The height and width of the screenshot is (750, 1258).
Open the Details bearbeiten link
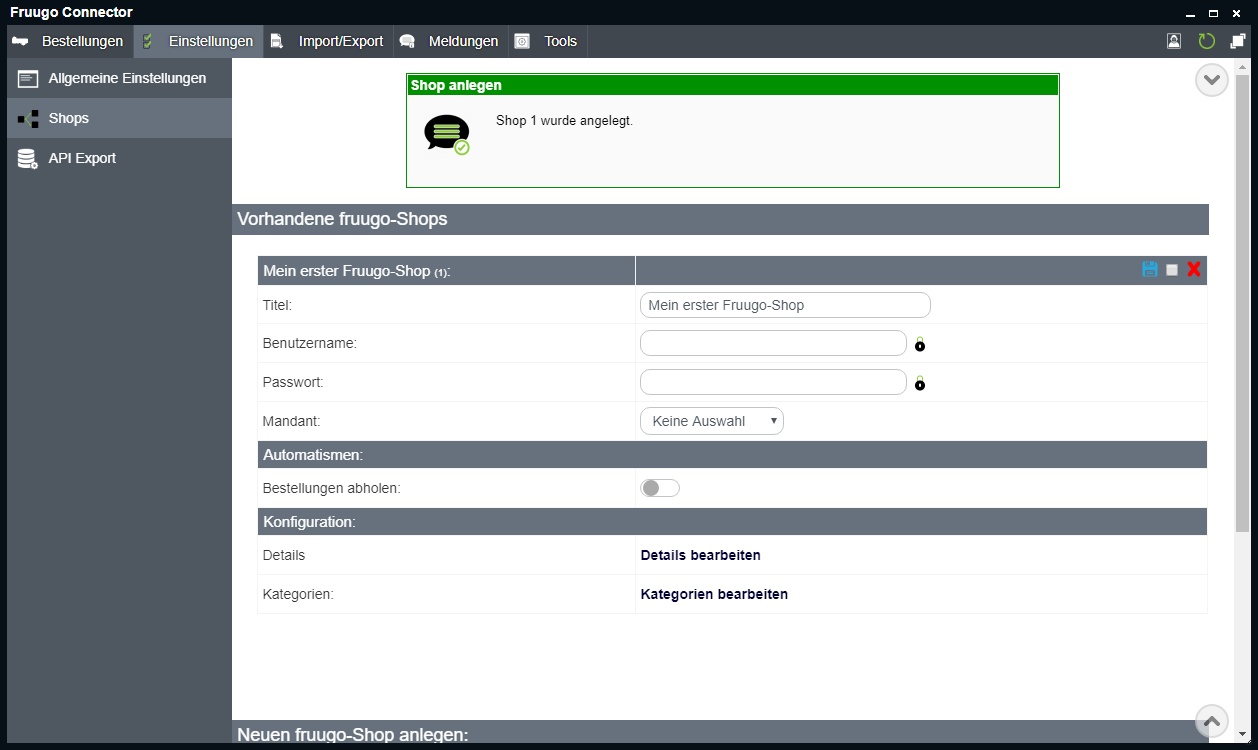click(700, 555)
